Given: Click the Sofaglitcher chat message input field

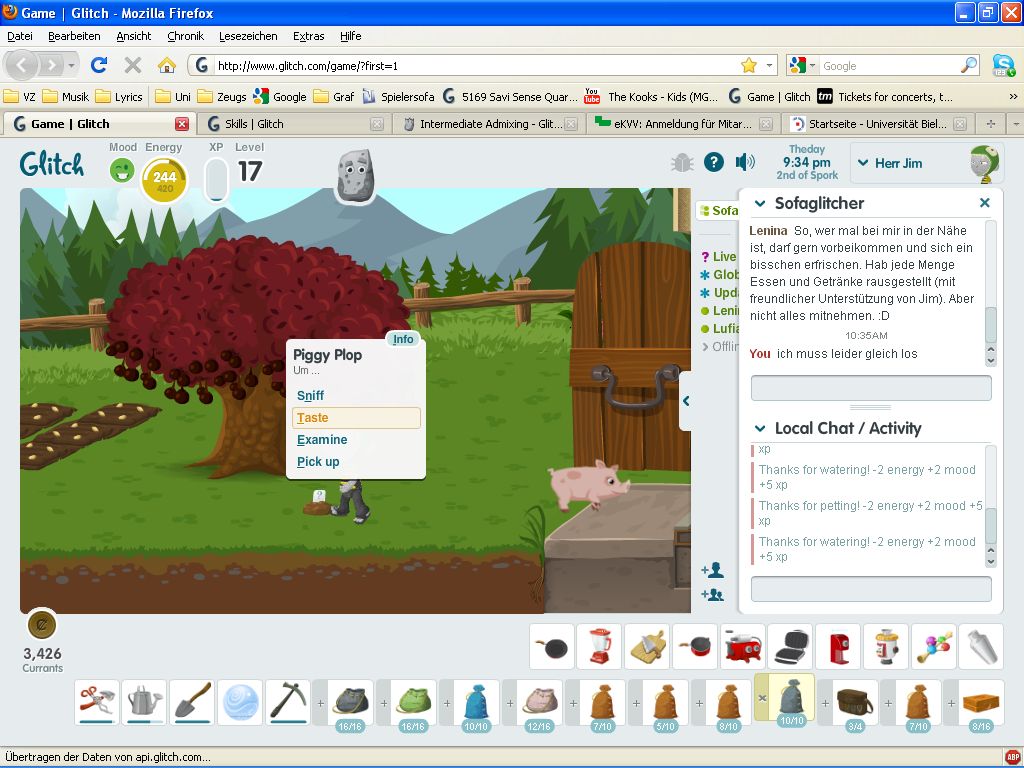Looking at the screenshot, I should point(870,388).
